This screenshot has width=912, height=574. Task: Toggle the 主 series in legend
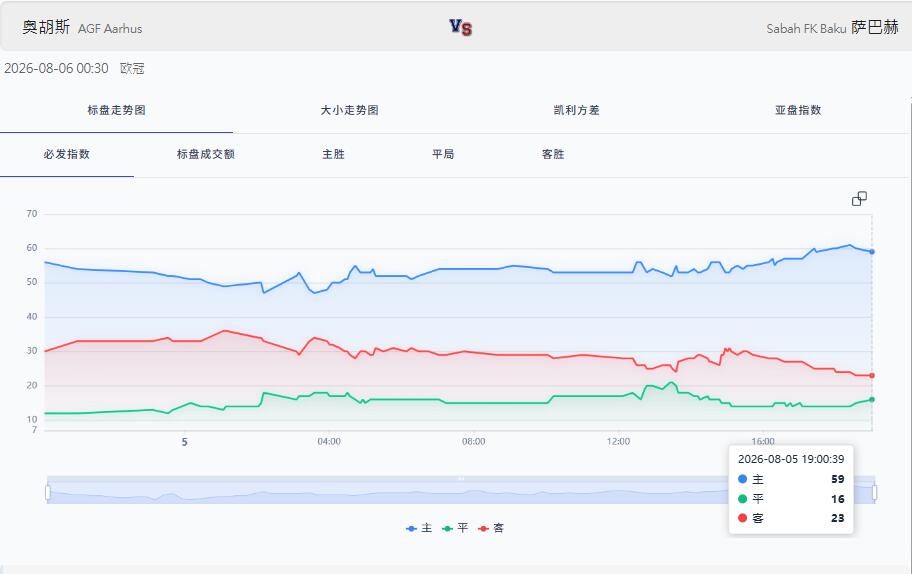pyautogui.click(x=419, y=528)
